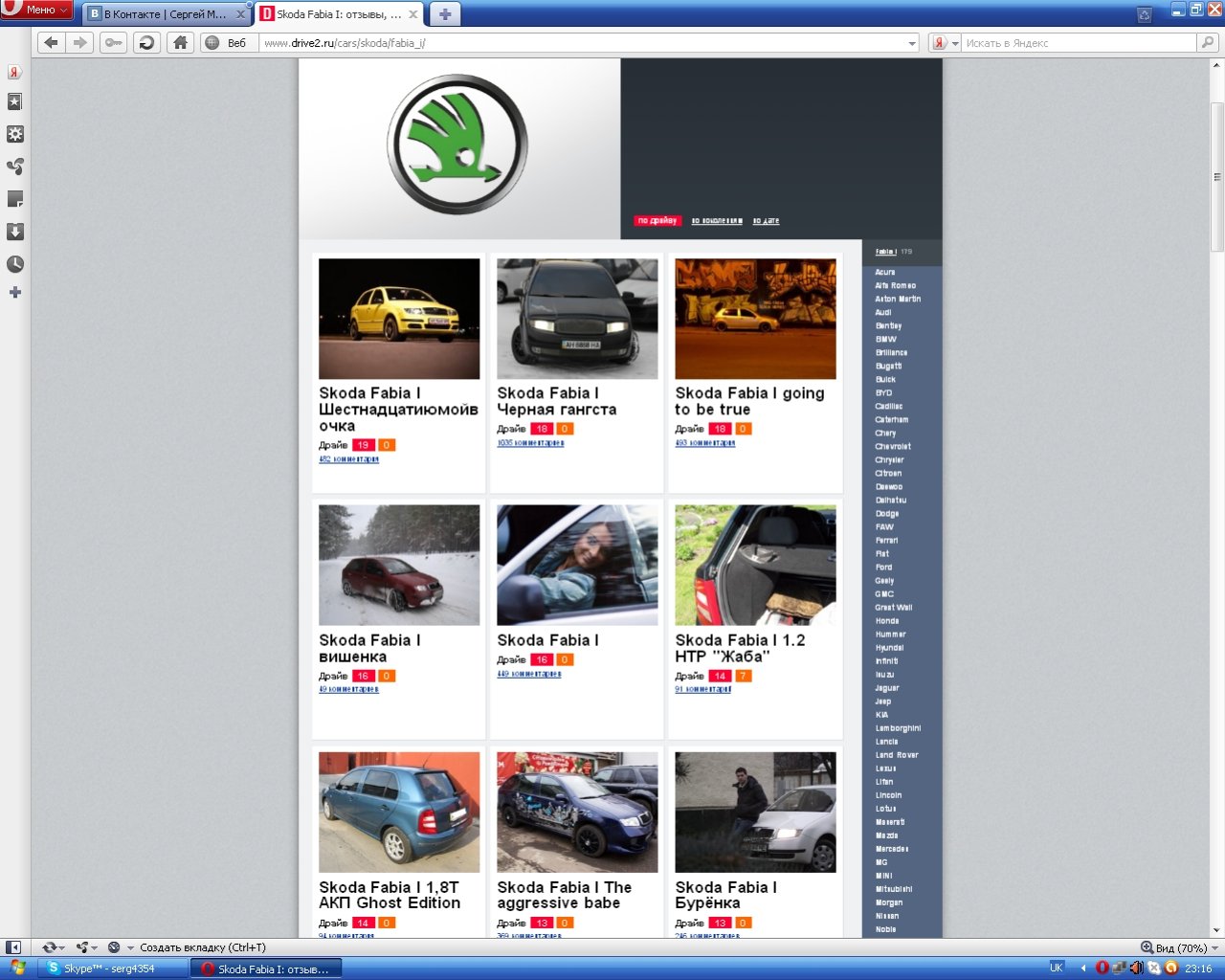Open 'Skoda Fabia I 1,8T АКП Ghost Edition'
This screenshot has width=1225, height=980.
(x=390, y=895)
